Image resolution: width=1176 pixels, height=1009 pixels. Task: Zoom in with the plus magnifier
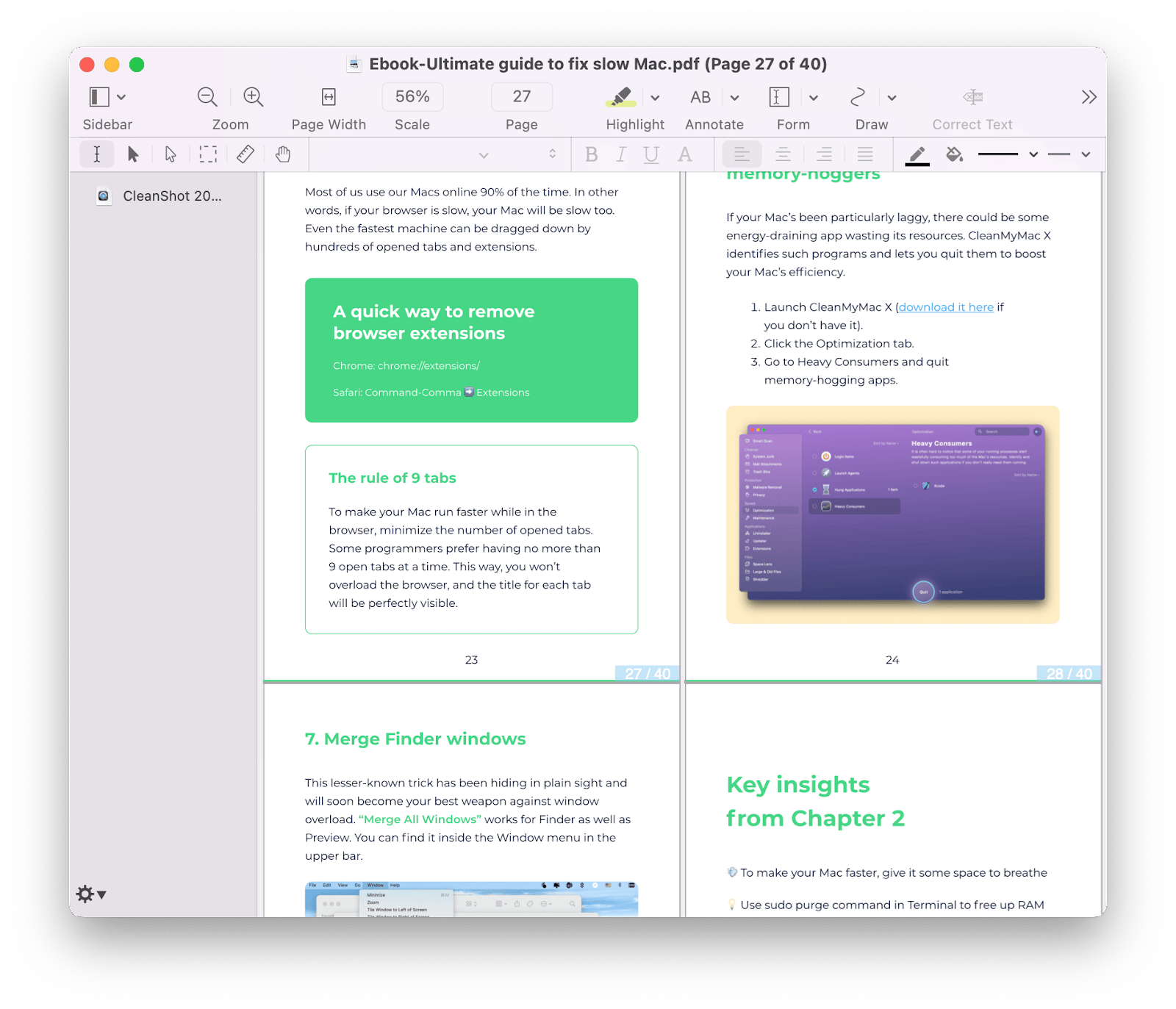coord(254,97)
